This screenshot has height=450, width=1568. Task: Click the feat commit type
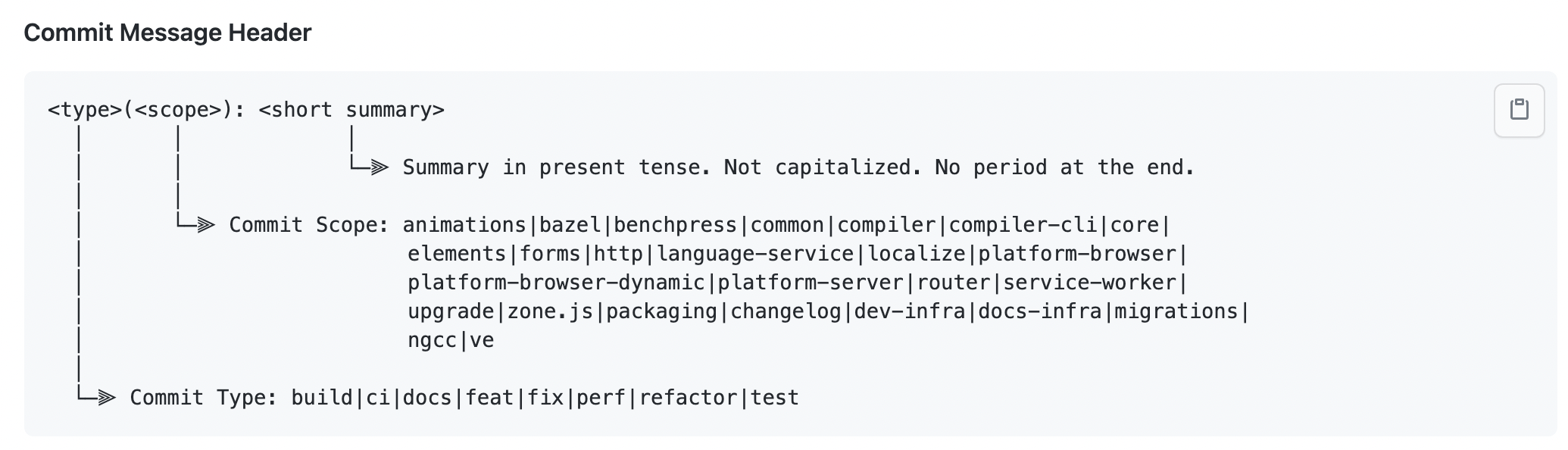(489, 398)
